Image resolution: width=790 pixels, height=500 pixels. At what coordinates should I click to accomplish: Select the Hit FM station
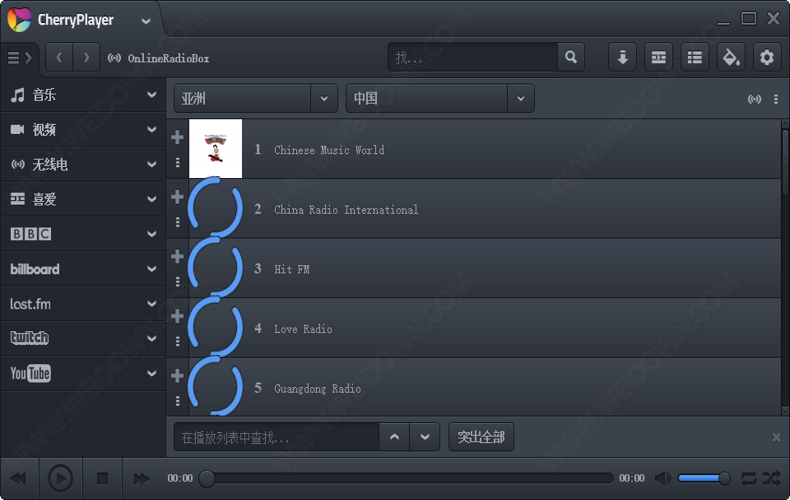[292, 269]
